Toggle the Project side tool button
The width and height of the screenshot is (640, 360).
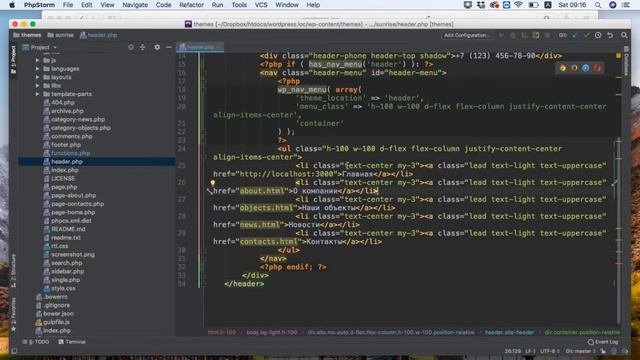coord(13,59)
